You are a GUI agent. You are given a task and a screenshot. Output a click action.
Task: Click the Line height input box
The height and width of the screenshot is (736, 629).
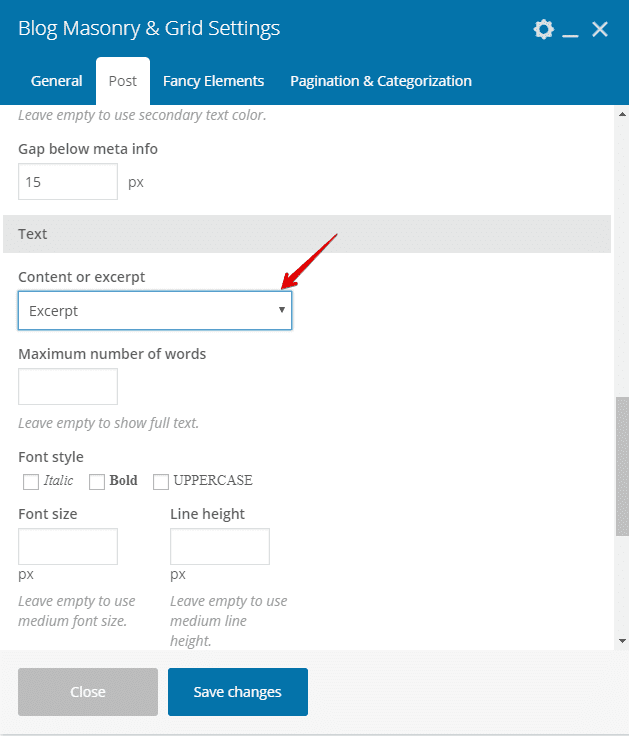220,546
